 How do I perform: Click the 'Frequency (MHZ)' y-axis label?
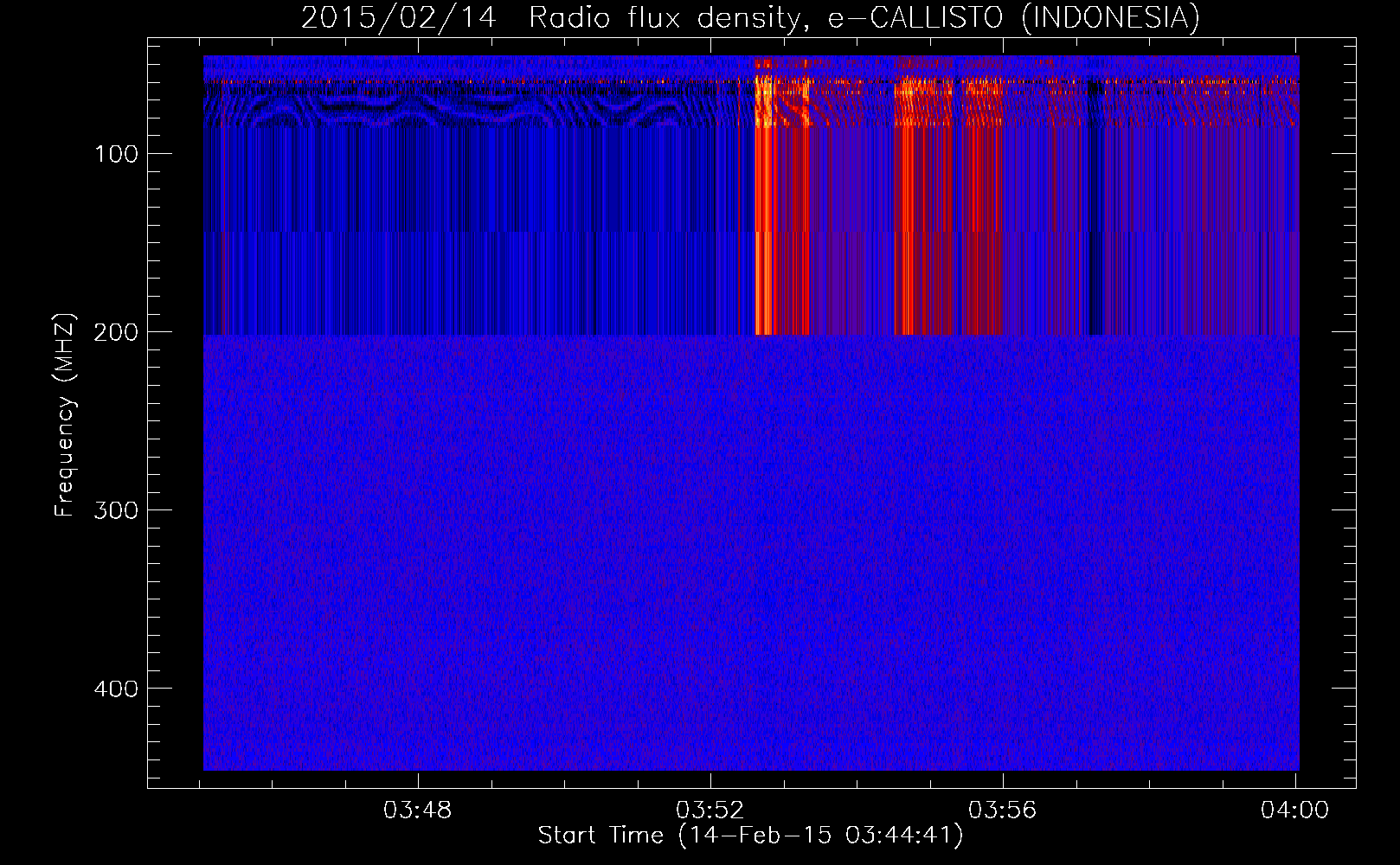tap(65, 414)
